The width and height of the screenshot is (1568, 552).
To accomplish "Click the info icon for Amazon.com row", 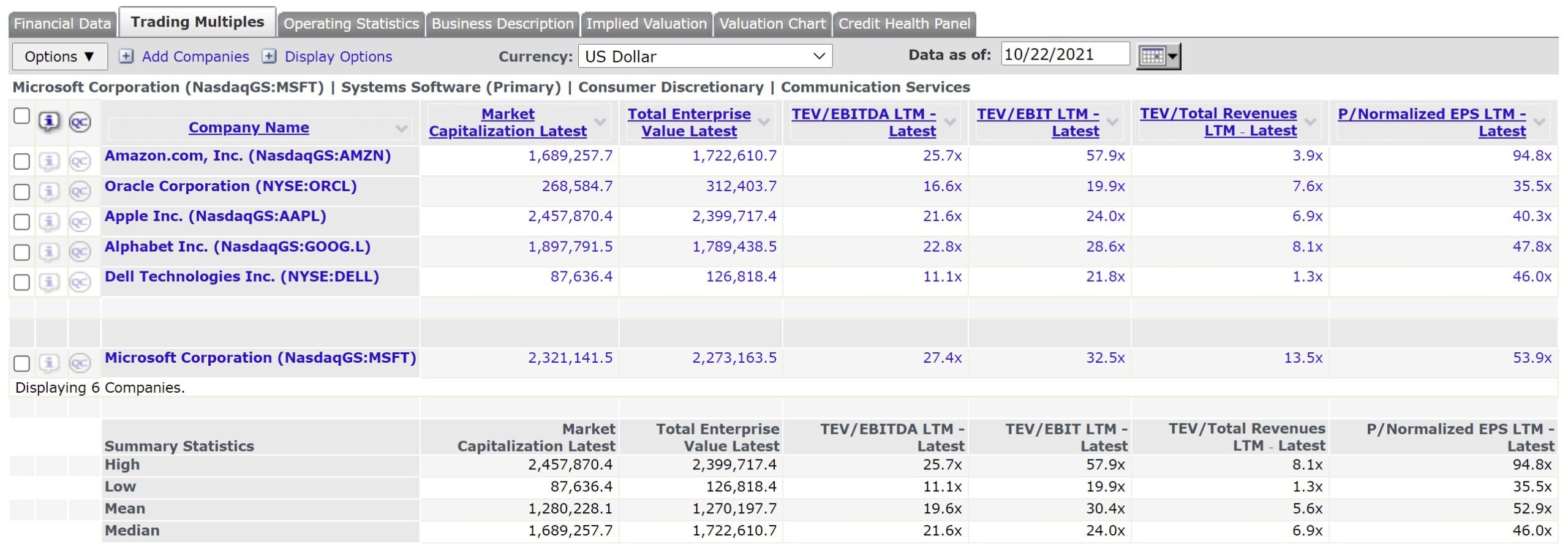I will pyautogui.click(x=50, y=162).
